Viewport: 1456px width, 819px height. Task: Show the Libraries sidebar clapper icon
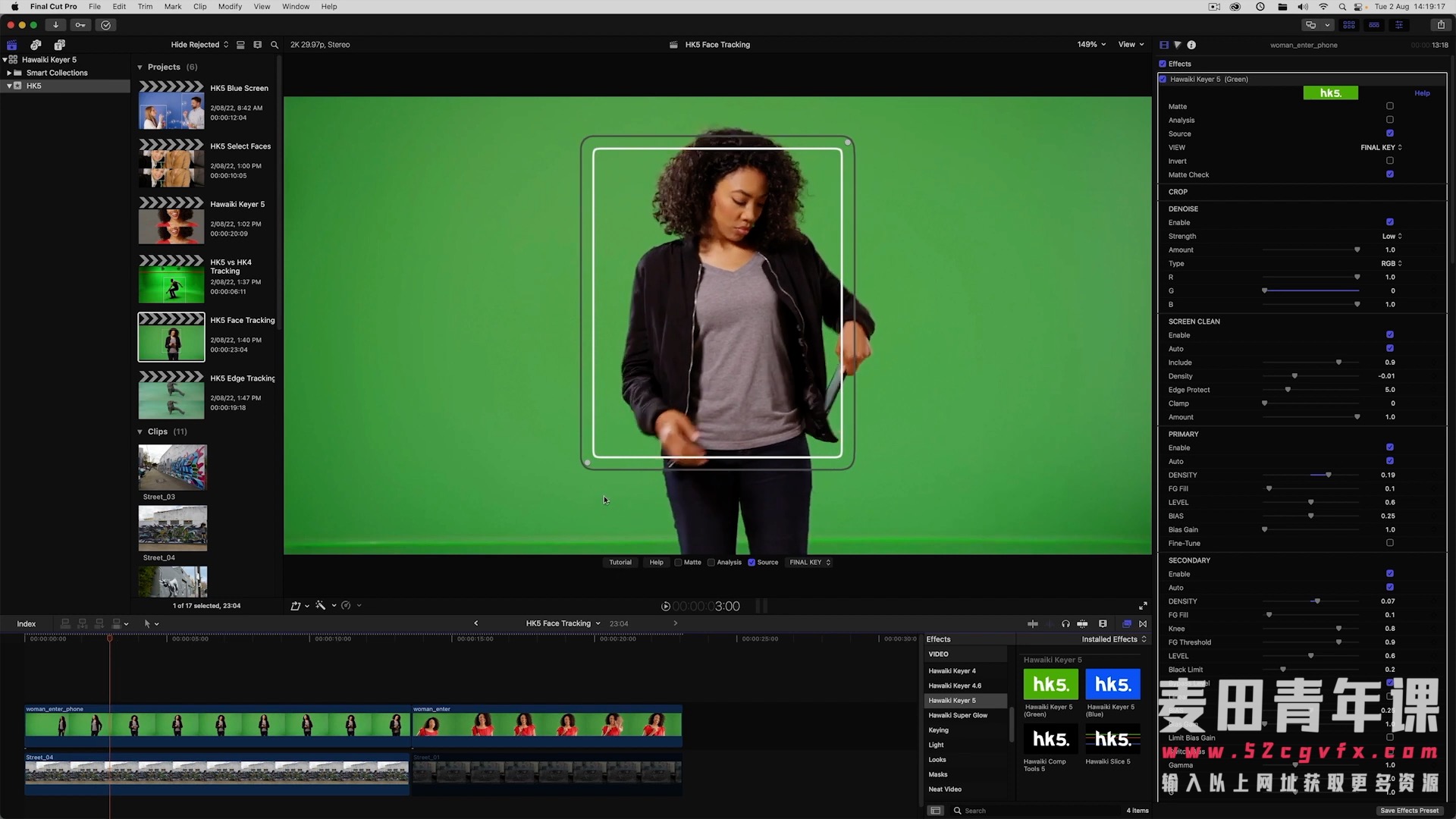click(x=12, y=45)
